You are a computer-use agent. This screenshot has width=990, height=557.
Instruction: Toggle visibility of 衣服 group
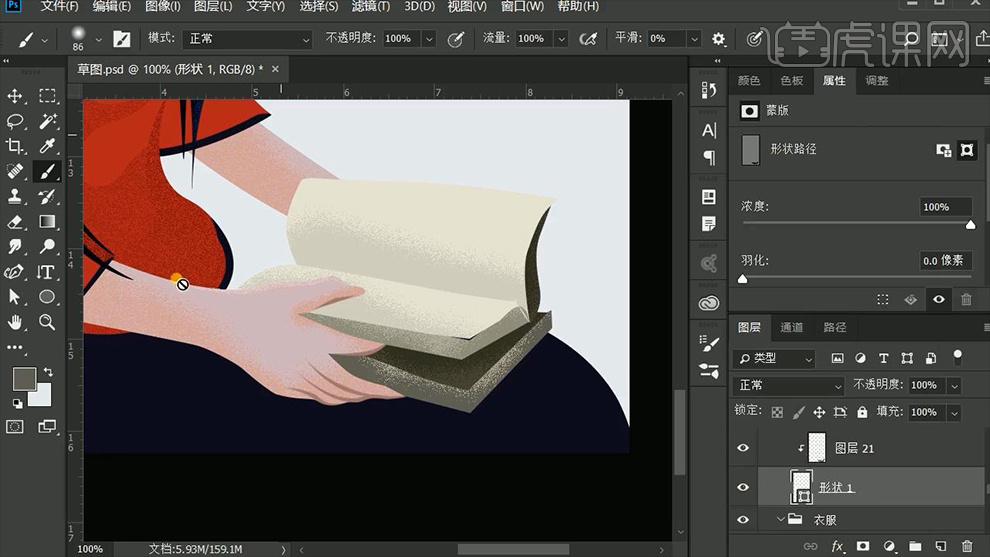(743, 520)
